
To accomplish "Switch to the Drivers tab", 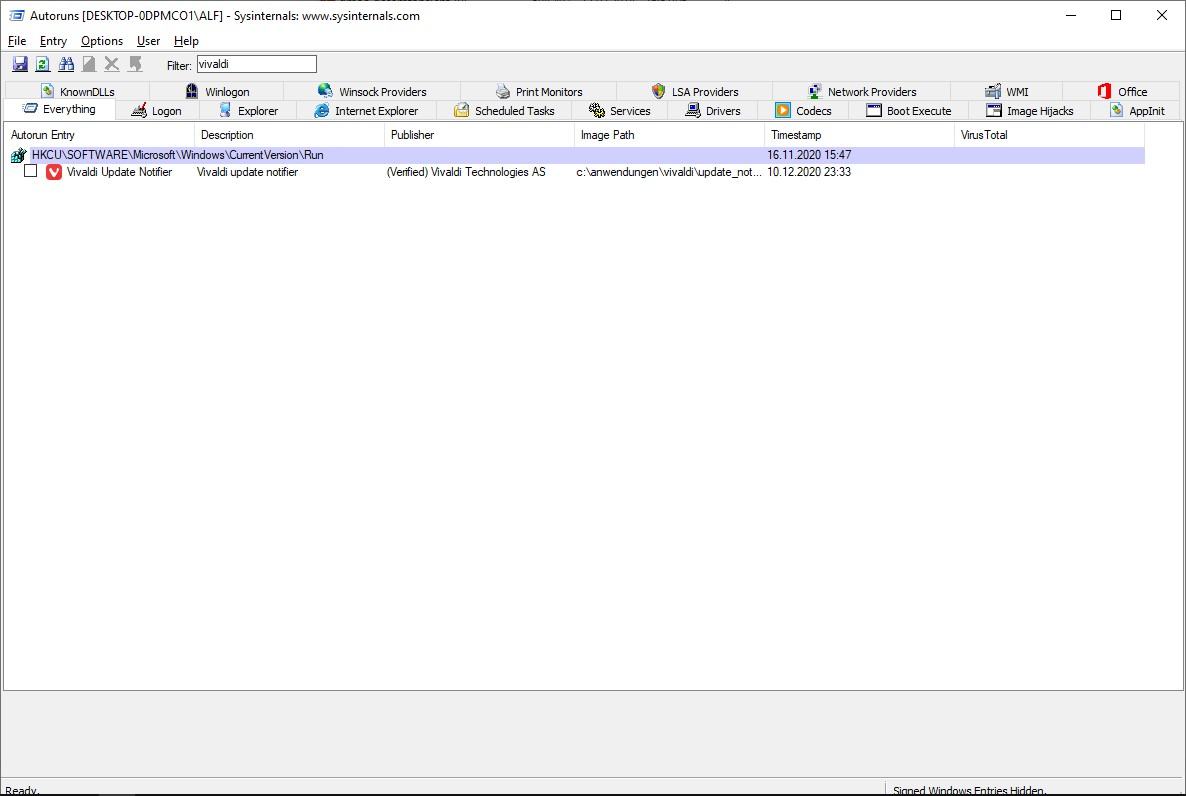I will click(x=713, y=110).
